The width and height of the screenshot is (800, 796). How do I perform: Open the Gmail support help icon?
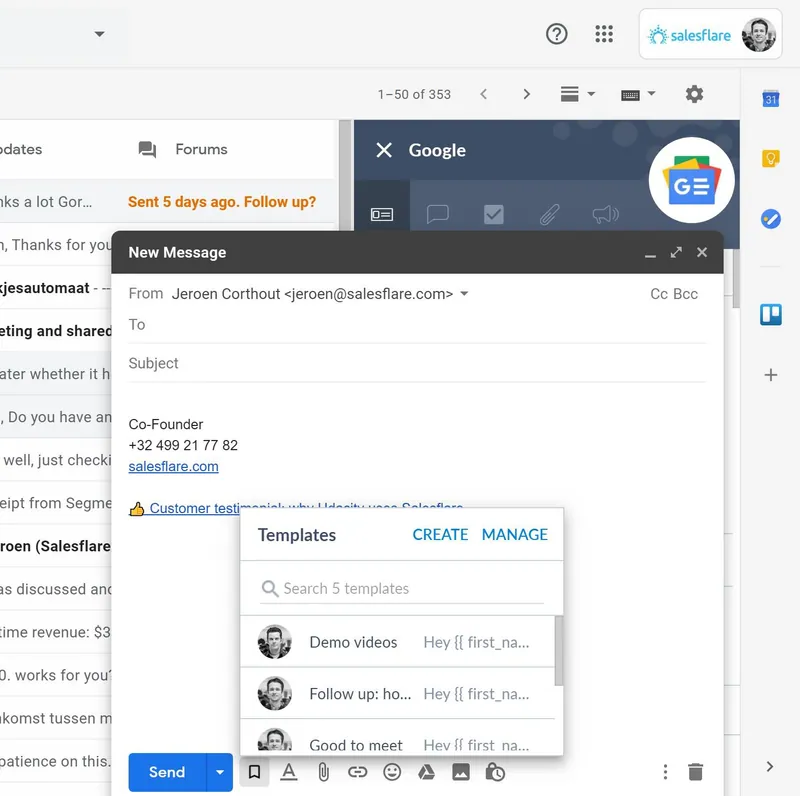(x=556, y=34)
